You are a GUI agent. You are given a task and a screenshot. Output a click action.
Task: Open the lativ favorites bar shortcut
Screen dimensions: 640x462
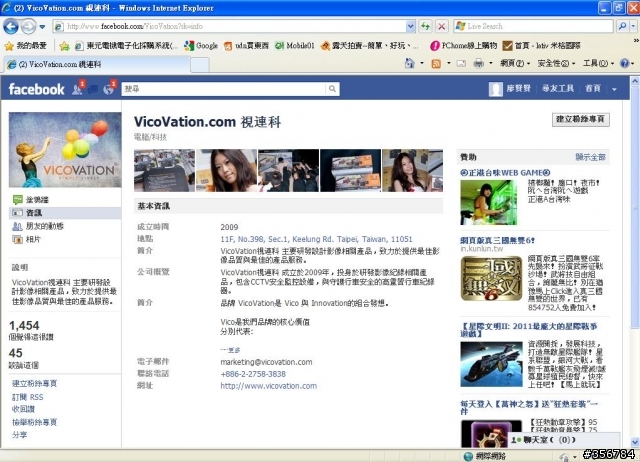point(542,46)
